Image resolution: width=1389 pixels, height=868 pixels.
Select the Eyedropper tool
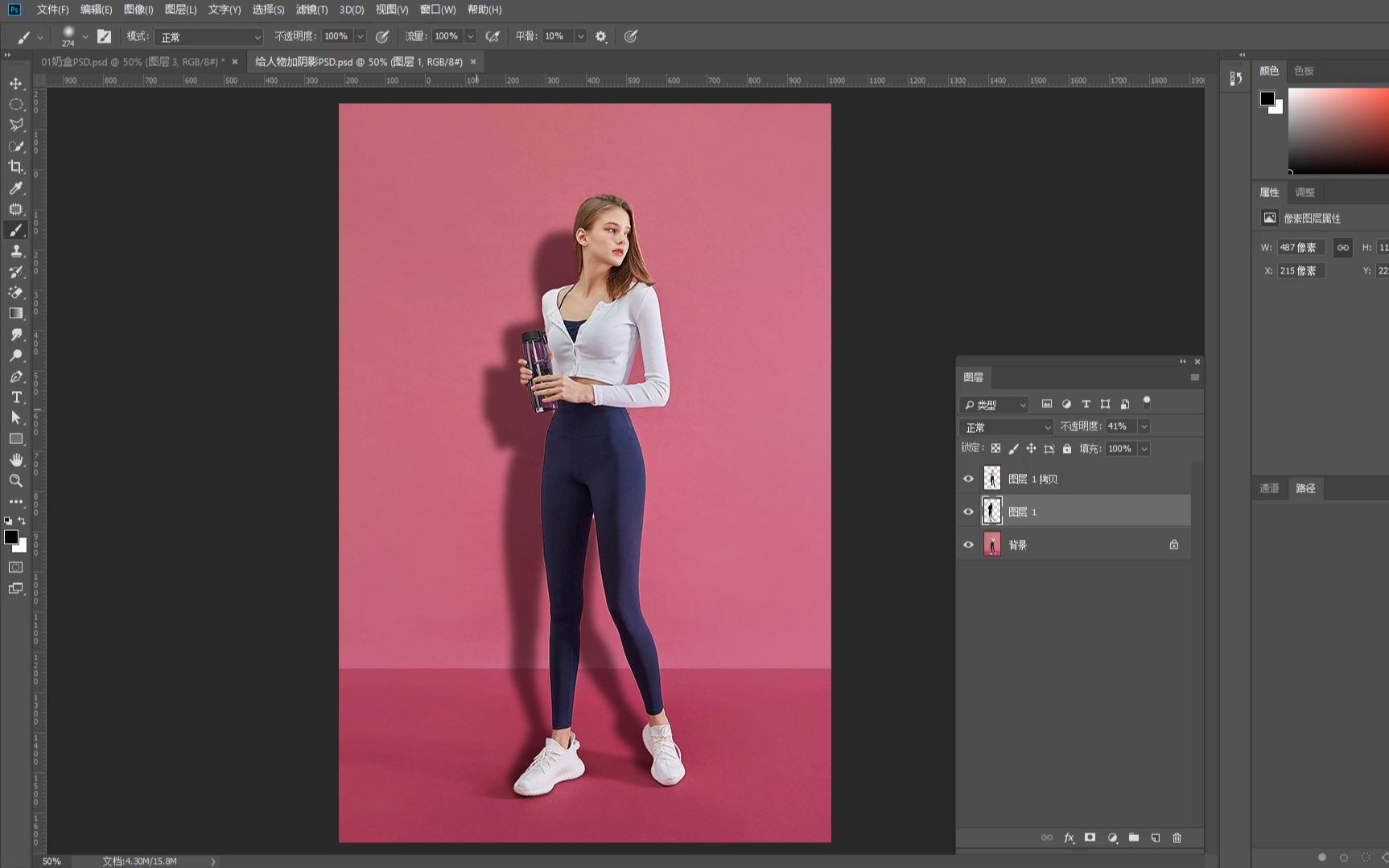click(x=16, y=188)
